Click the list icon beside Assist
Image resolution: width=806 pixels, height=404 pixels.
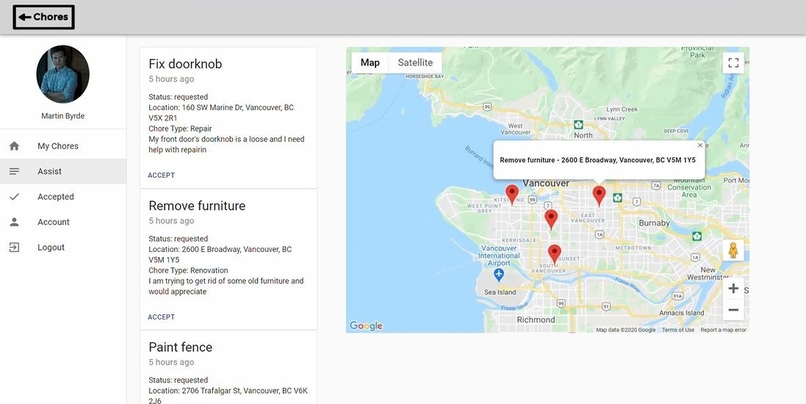pos(14,171)
